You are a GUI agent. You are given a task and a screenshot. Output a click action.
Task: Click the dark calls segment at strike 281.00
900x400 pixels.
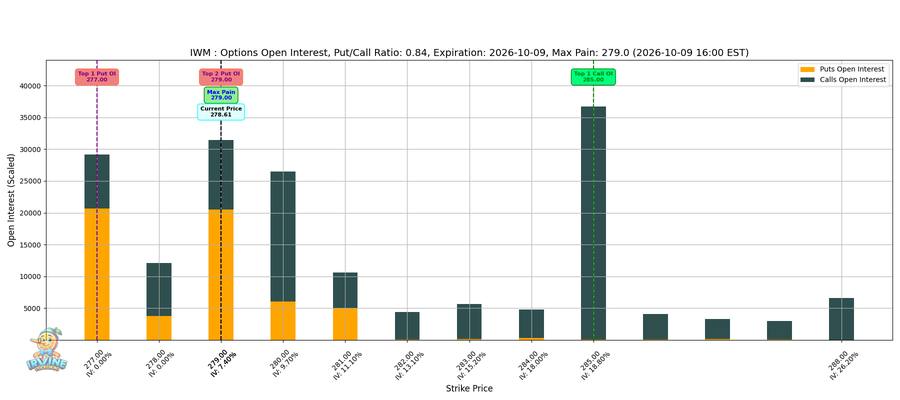pos(345,291)
